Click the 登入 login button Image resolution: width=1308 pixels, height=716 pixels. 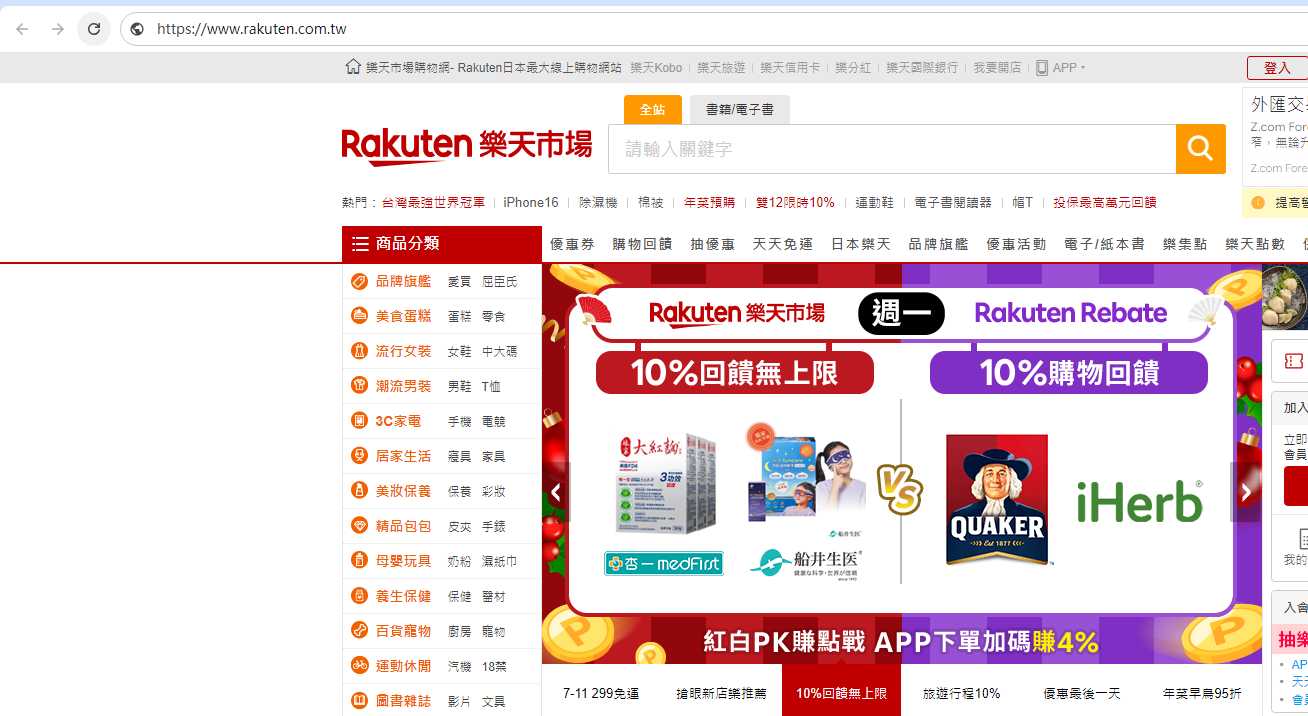(x=1277, y=68)
